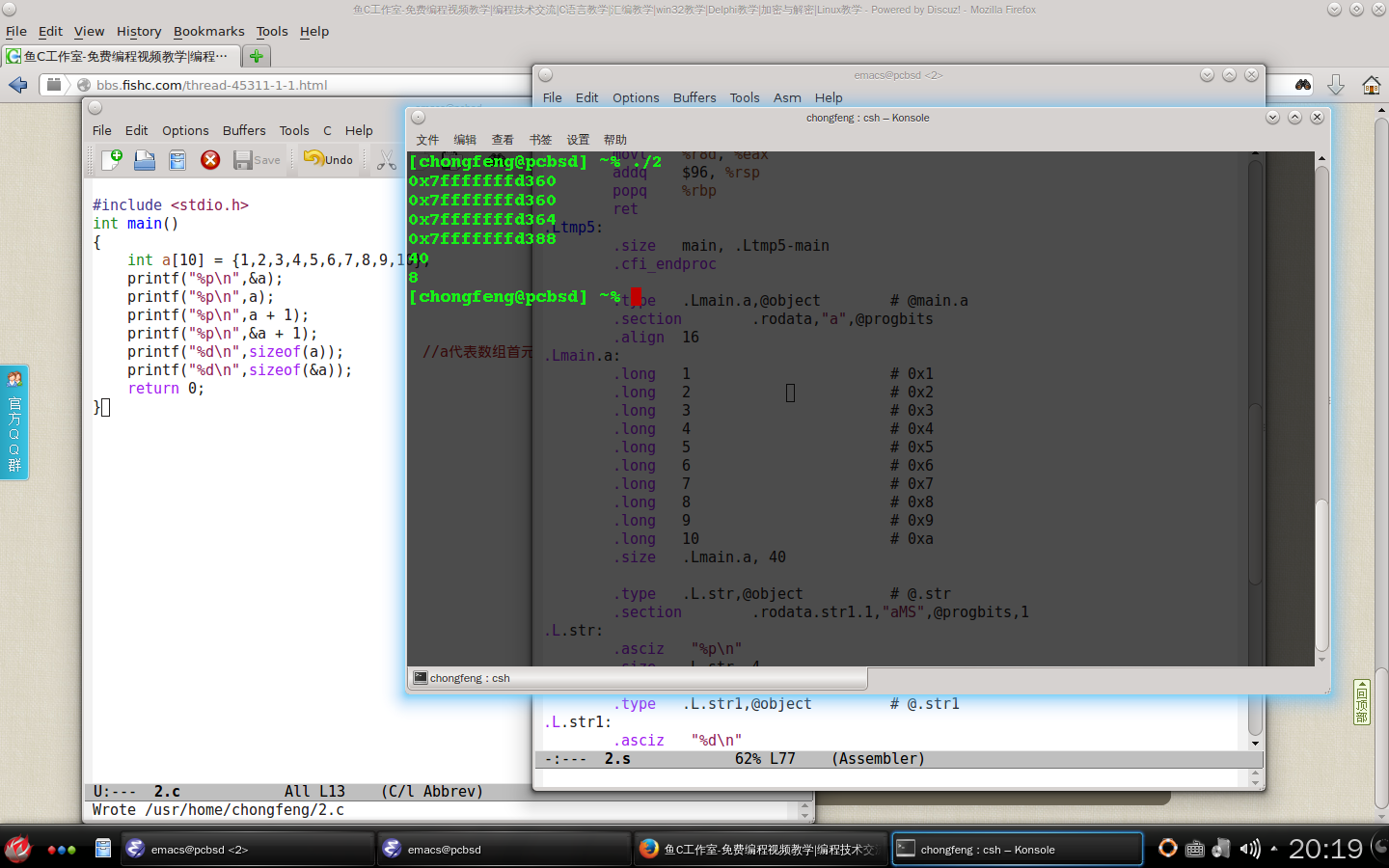Open Konsole 查看 menu
1389x868 pixels.
coord(503,140)
